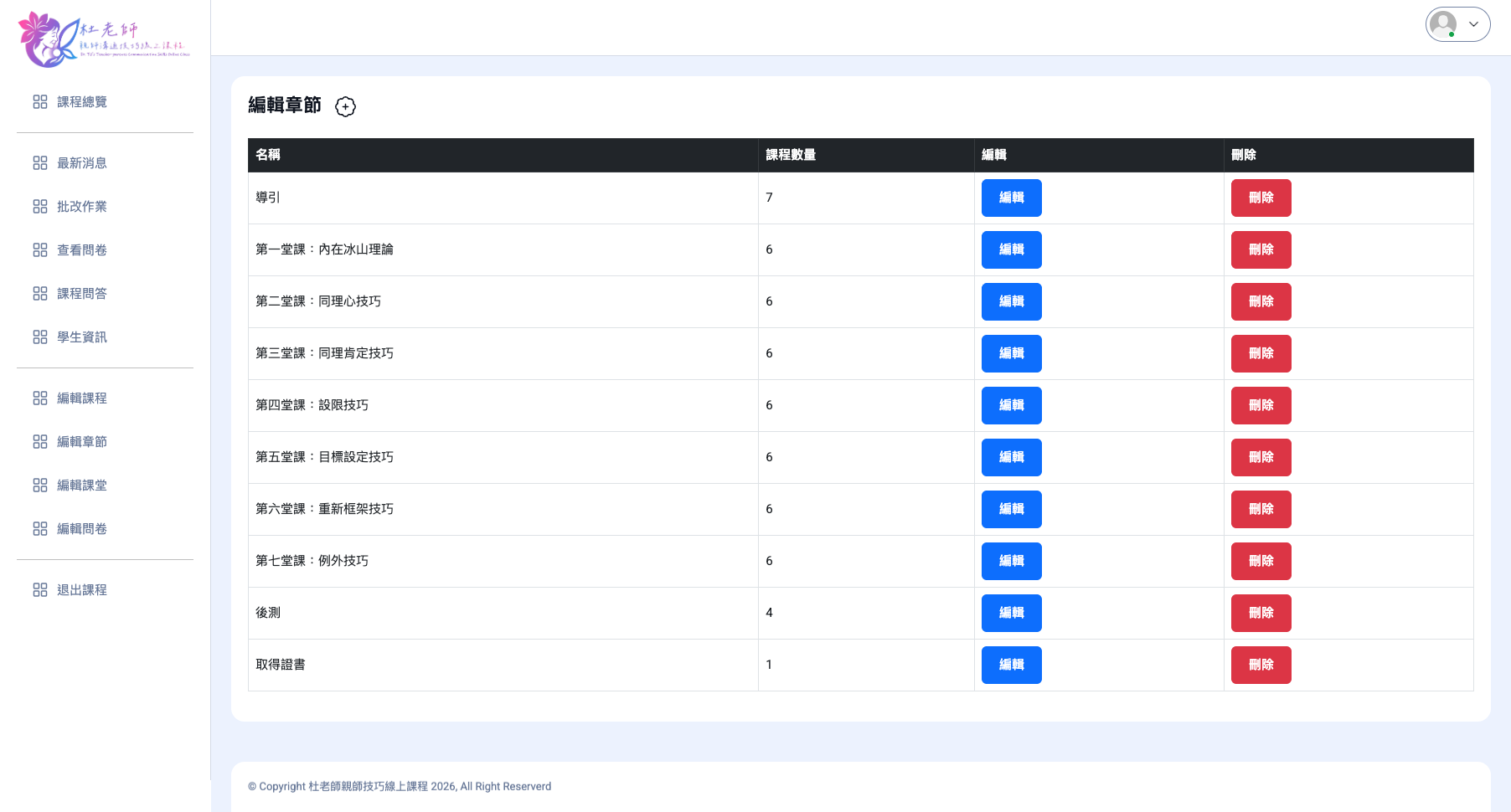Expand the user account dropdown chevron
Screen dimensions: 1511x812
click(1473, 24)
